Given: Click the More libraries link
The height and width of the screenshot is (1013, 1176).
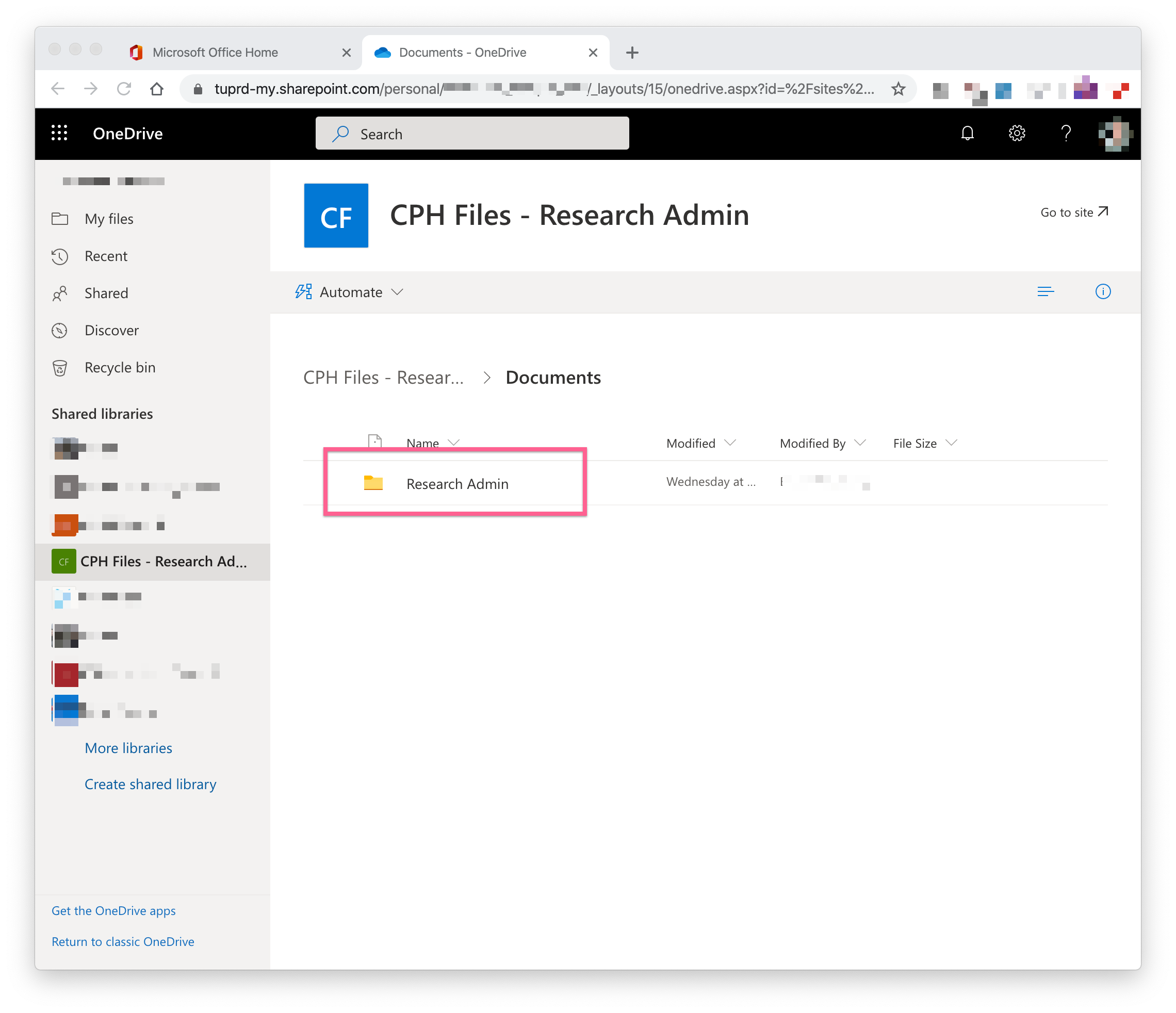Looking at the screenshot, I should (x=128, y=748).
